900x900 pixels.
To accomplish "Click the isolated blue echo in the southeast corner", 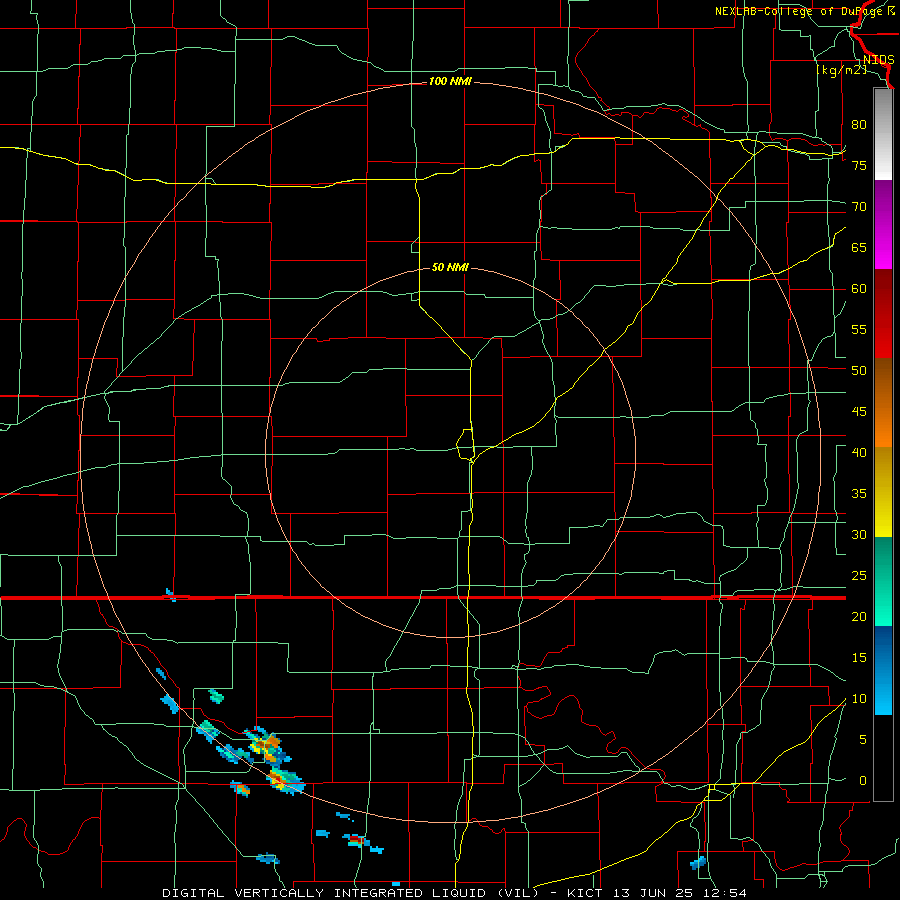I will click(697, 862).
